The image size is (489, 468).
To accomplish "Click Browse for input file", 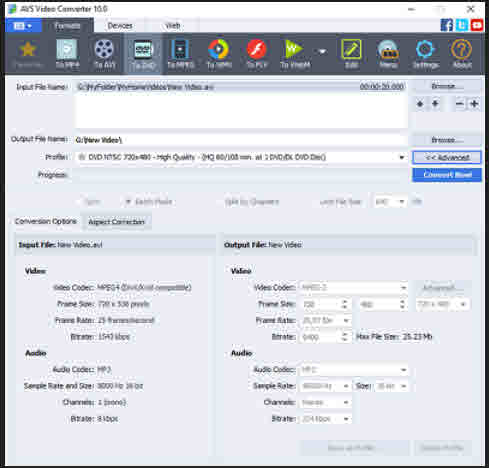I will click(x=447, y=87).
